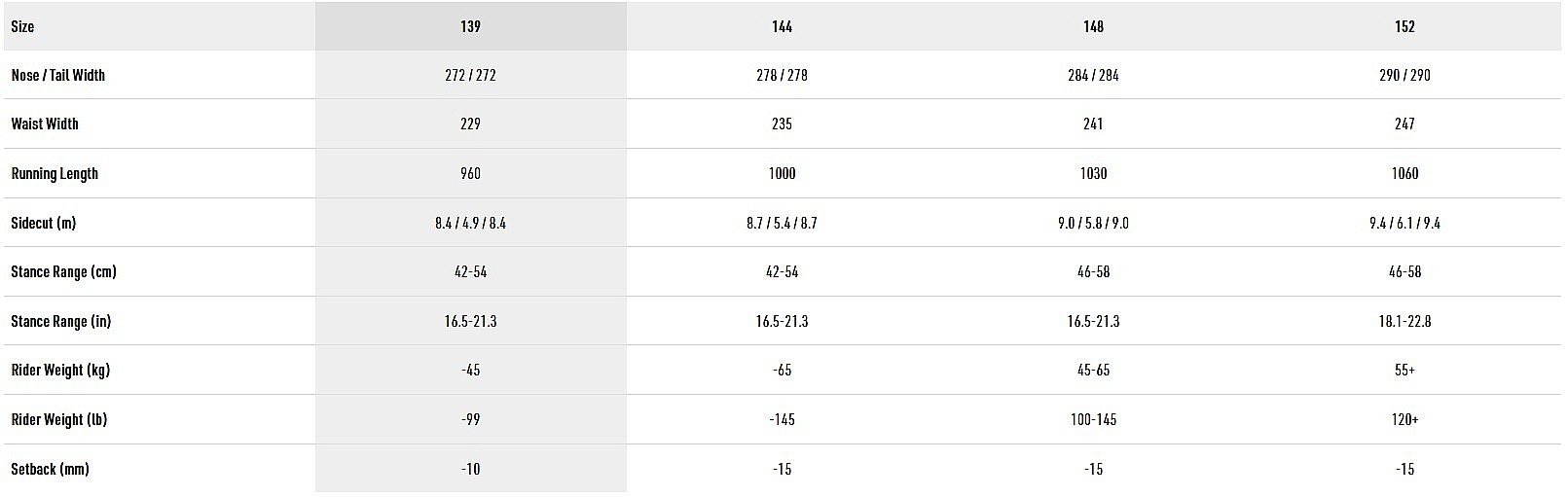The width and height of the screenshot is (1568, 497).
Task: Click the 9.0 / 5.8 / 9.0 sidecut value
Action: pyautogui.click(x=1093, y=223)
